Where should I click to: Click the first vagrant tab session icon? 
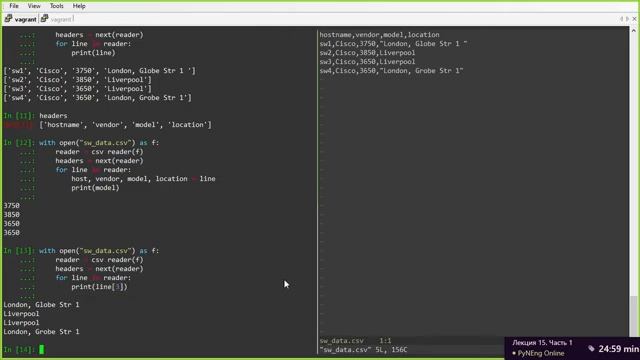8,18
